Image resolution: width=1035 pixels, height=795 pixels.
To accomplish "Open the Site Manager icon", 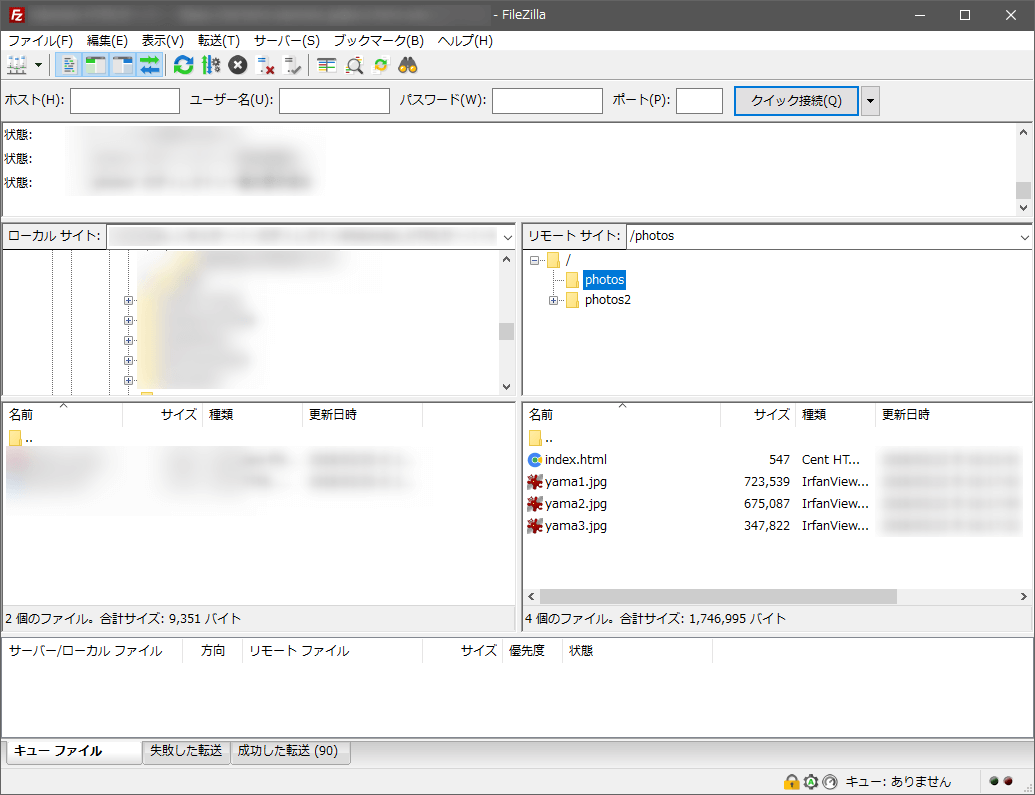I will pyautogui.click(x=17, y=66).
